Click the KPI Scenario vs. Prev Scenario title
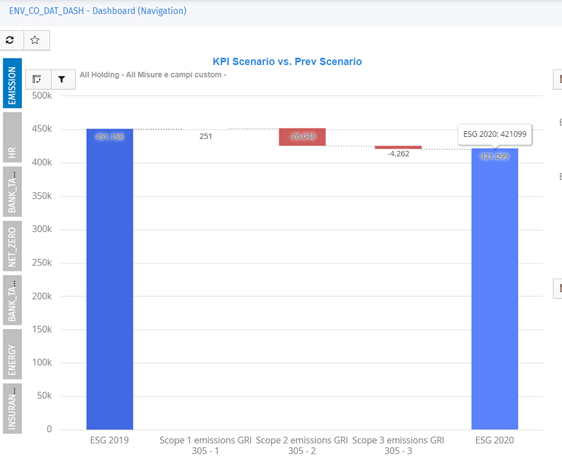 pos(287,62)
